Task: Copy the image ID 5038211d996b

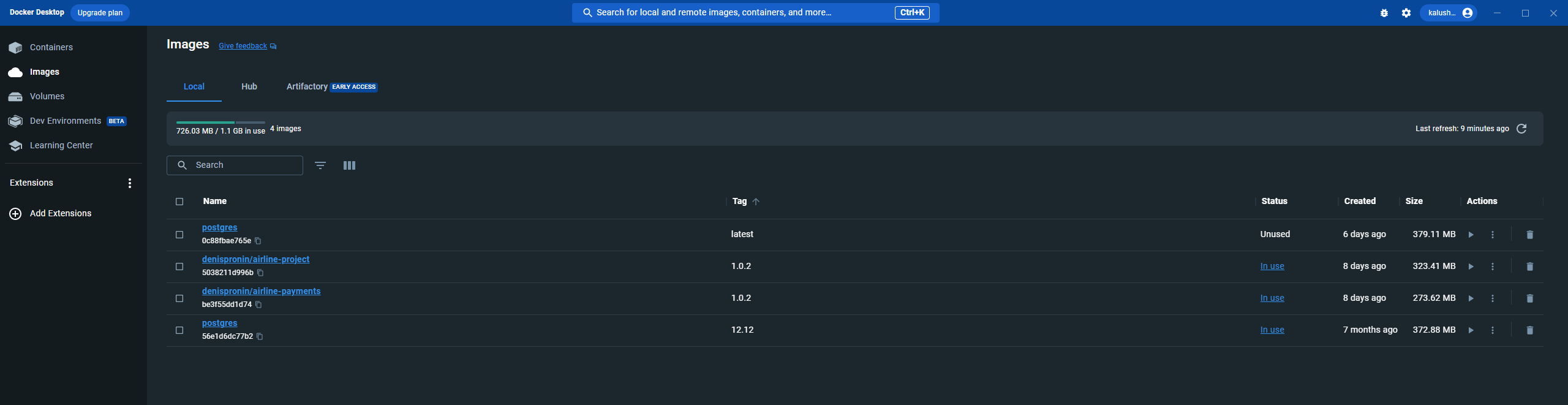Action: click(260, 273)
